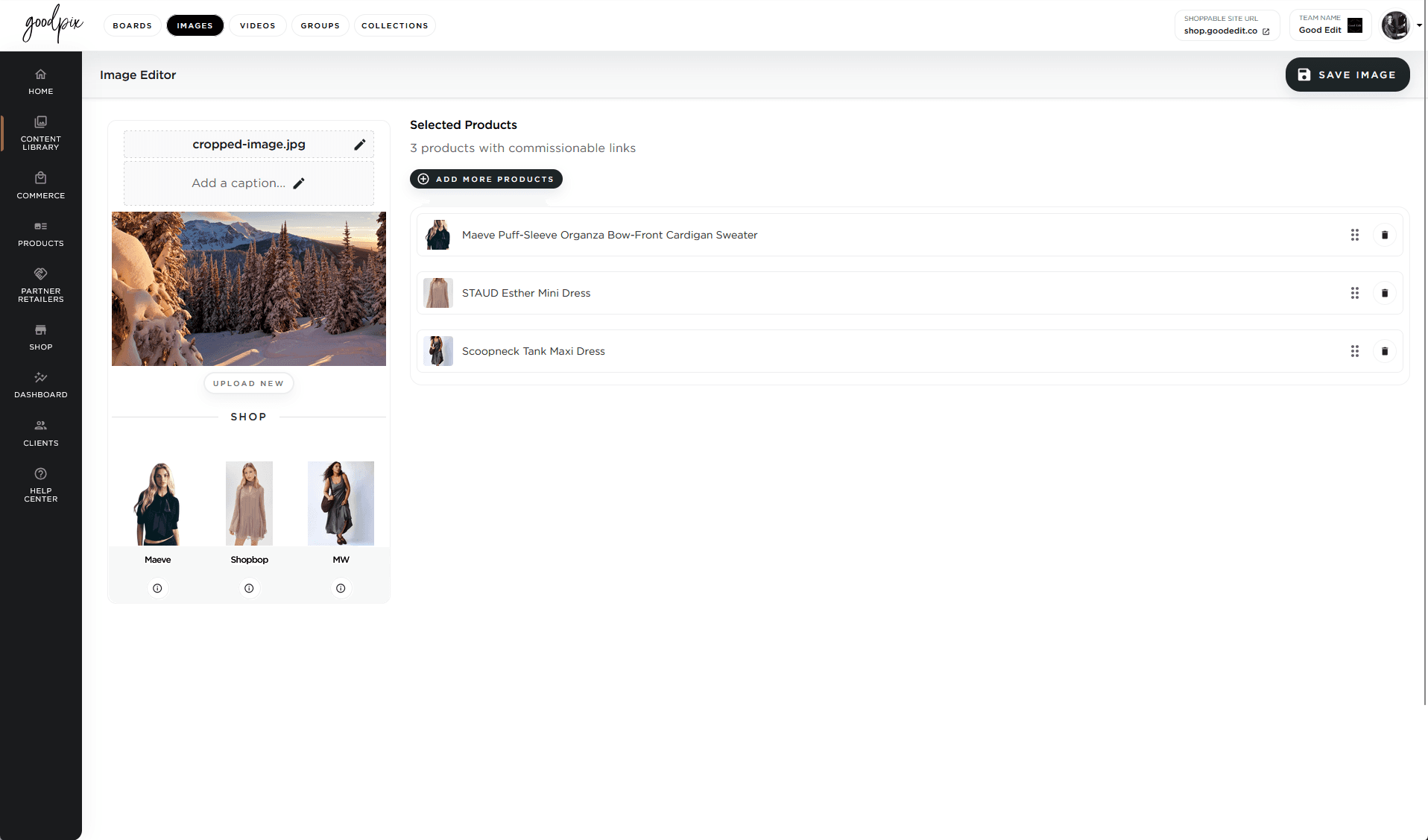The width and height of the screenshot is (1428, 840).
Task: Click the Maeve product thumbnail under SHOP
Action: (157, 503)
